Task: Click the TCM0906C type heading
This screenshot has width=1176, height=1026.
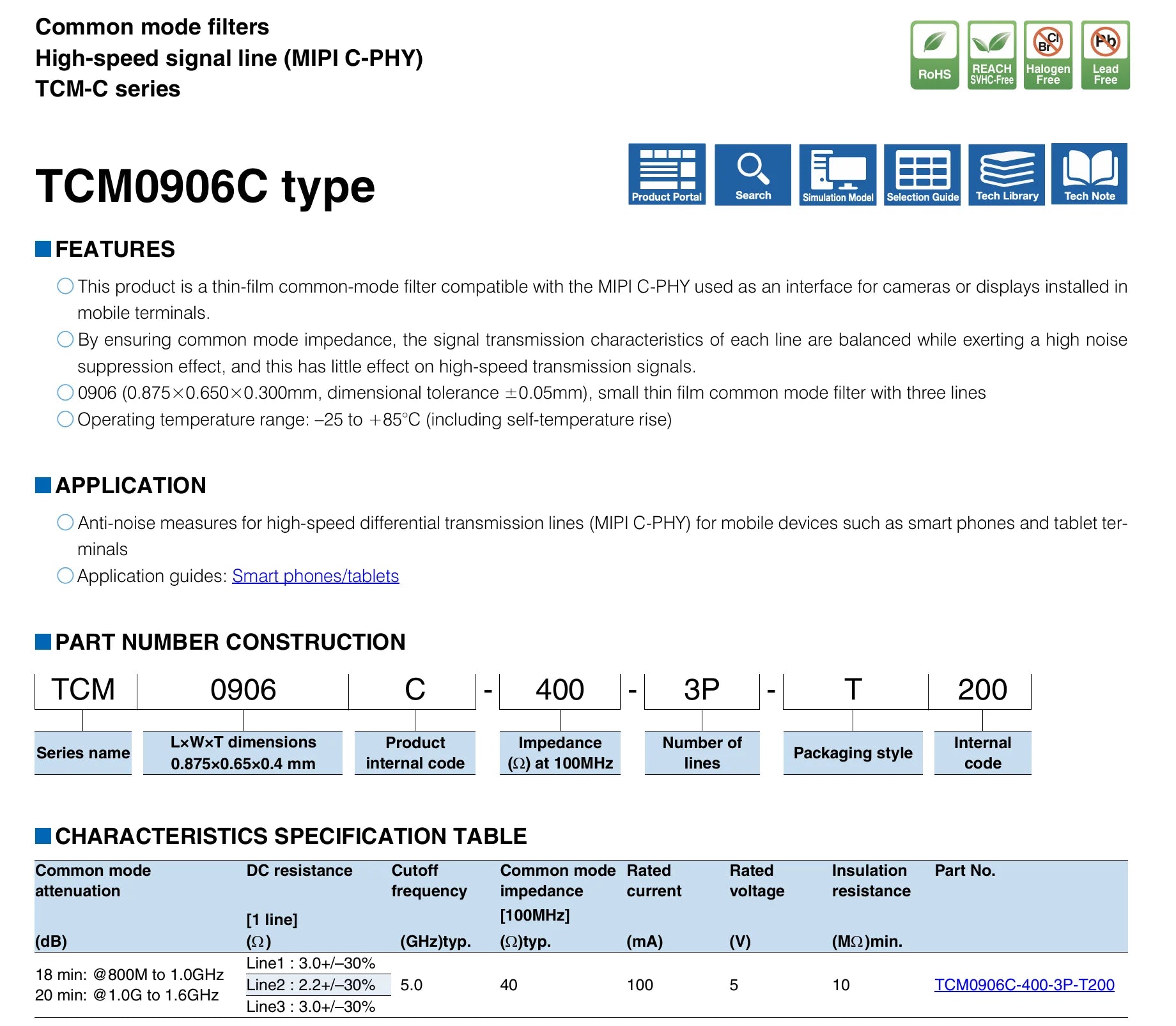Action: pos(205,187)
